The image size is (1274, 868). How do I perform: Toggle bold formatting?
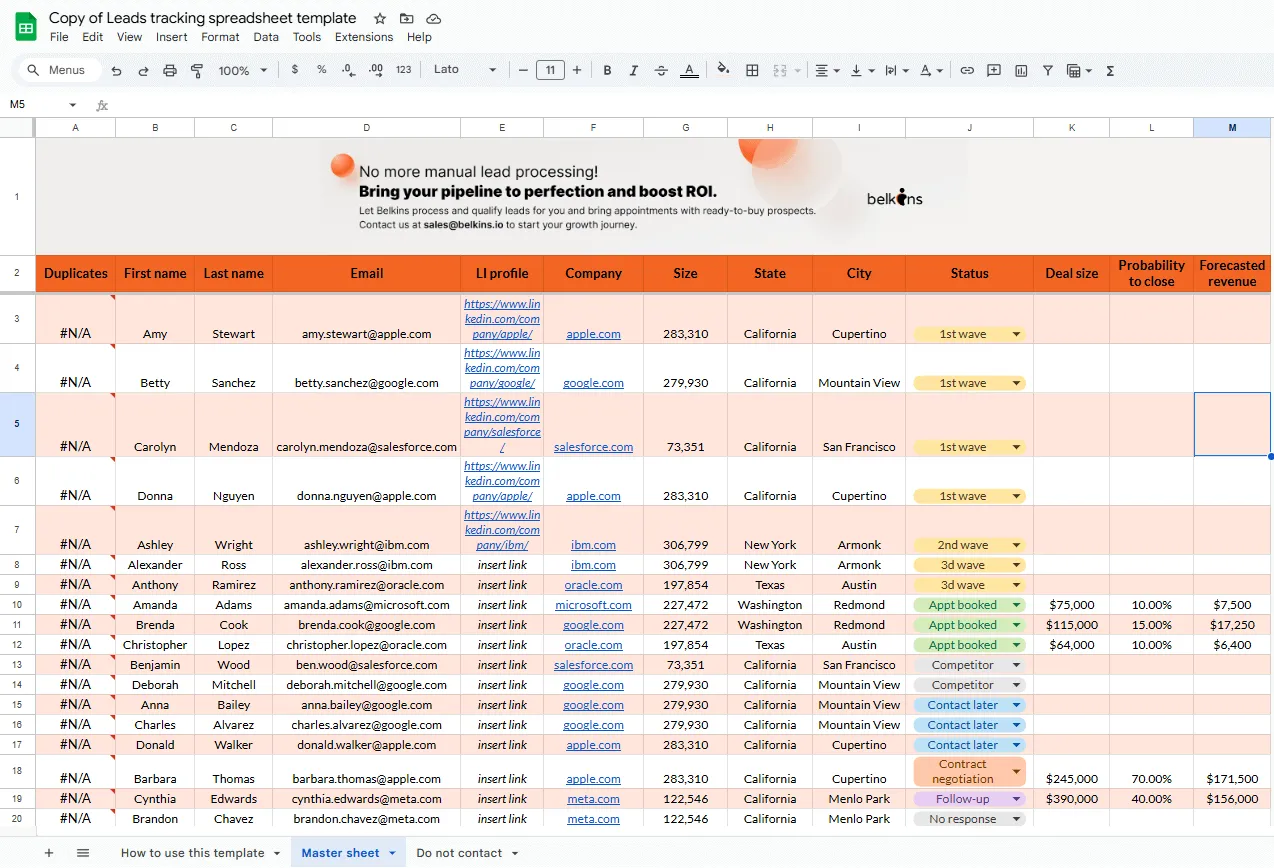coord(607,70)
